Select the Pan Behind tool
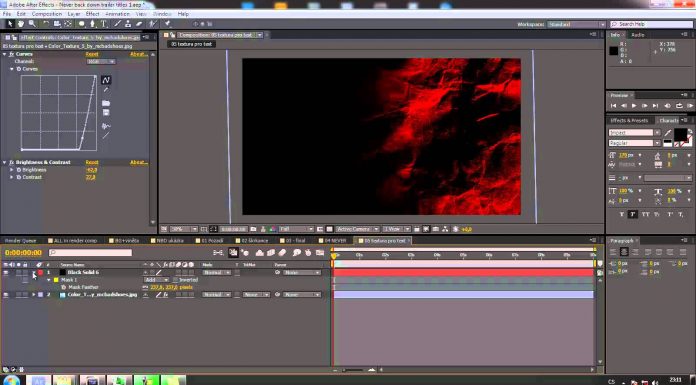The image size is (696, 385). point(68,24)
